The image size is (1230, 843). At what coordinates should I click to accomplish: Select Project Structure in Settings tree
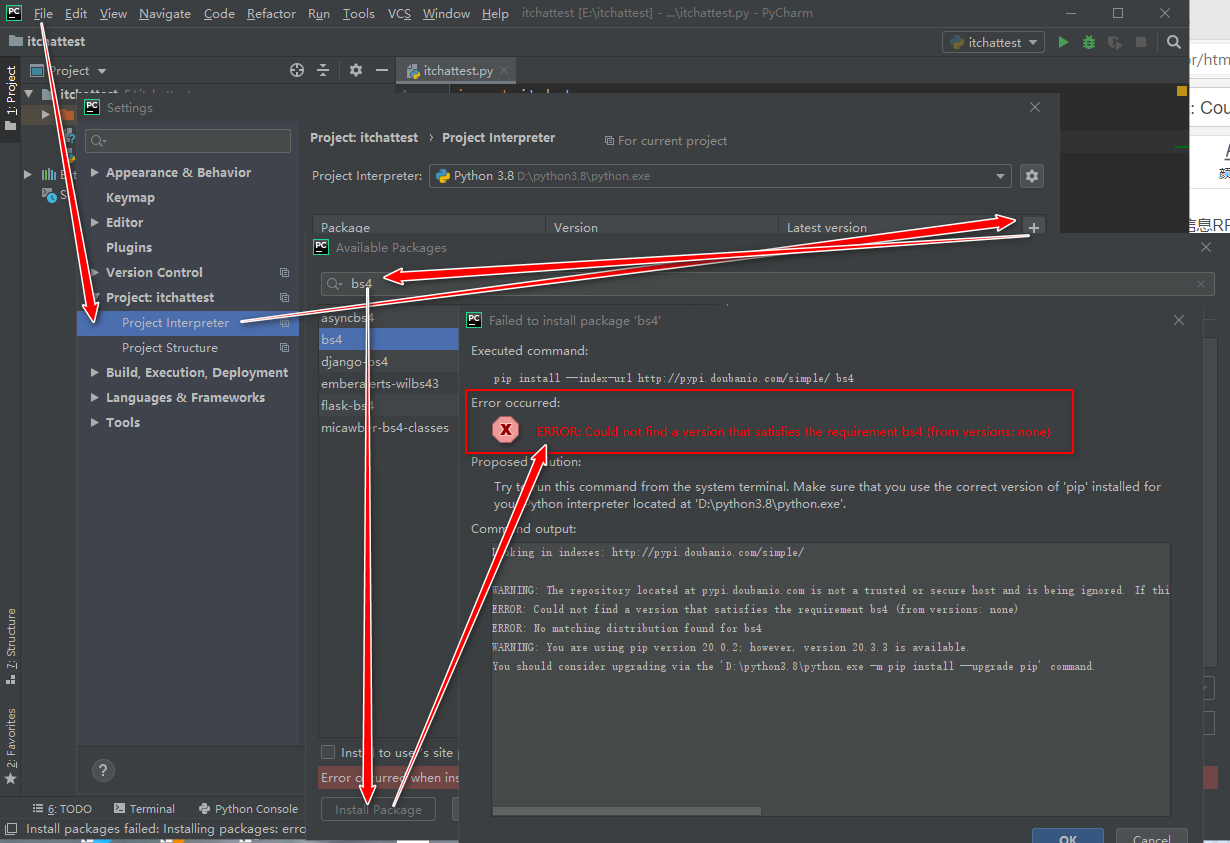point(170,348)
